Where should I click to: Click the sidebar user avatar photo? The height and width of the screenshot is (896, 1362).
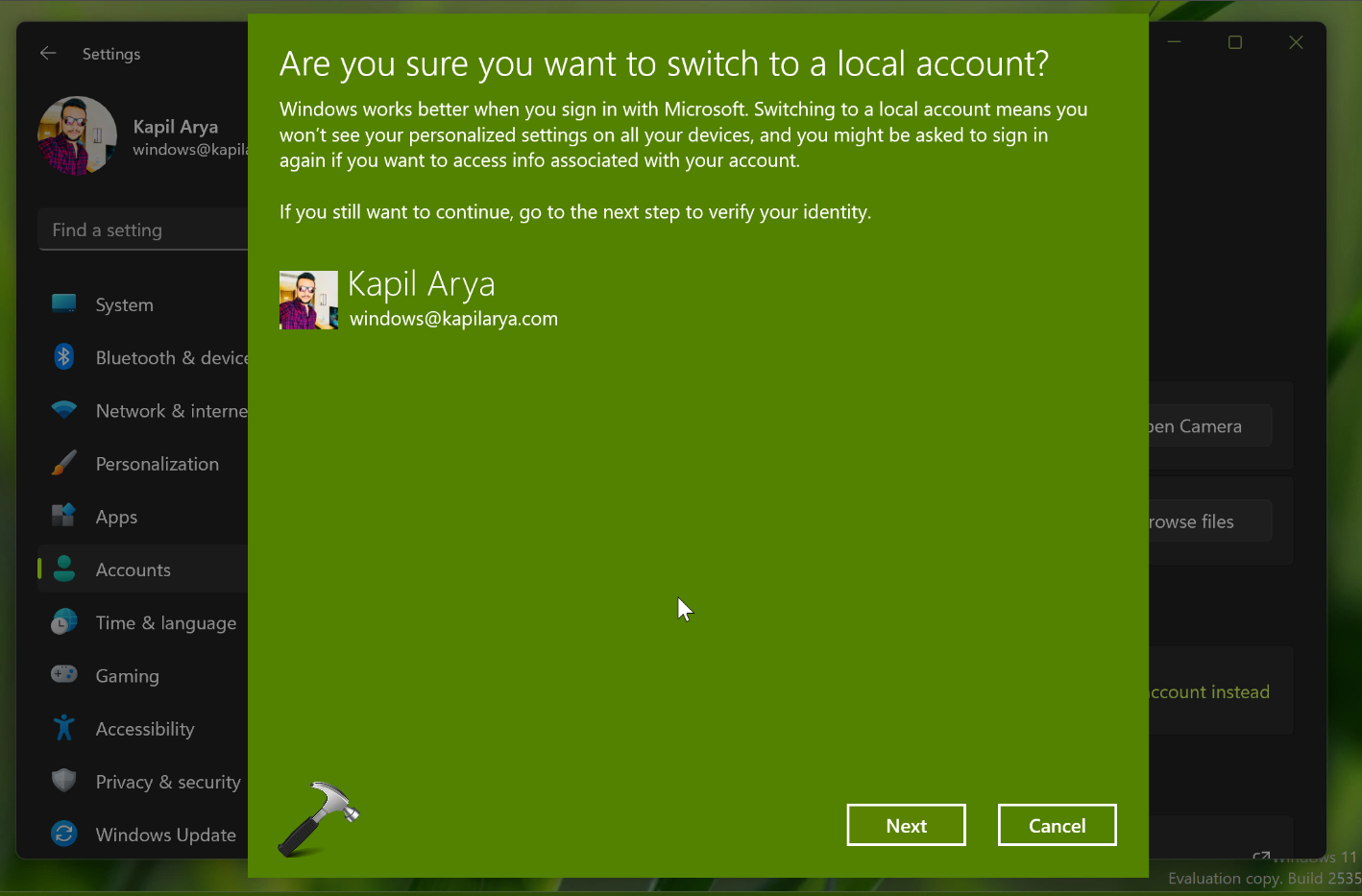click(x=77, y=135)
